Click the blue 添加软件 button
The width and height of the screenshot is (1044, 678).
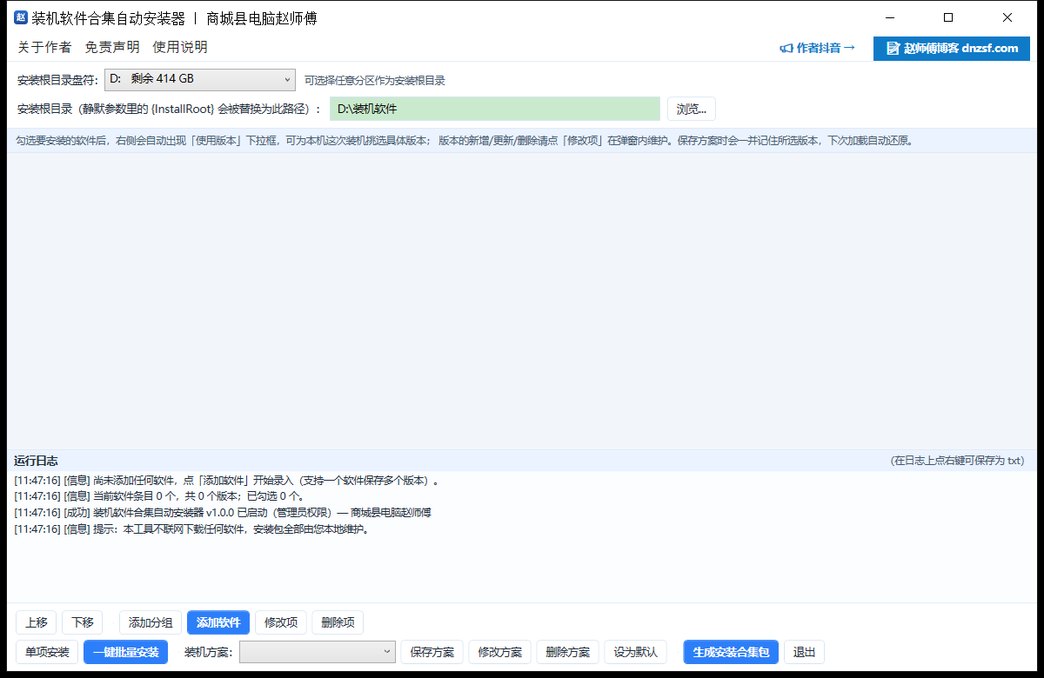pos(218,623)
